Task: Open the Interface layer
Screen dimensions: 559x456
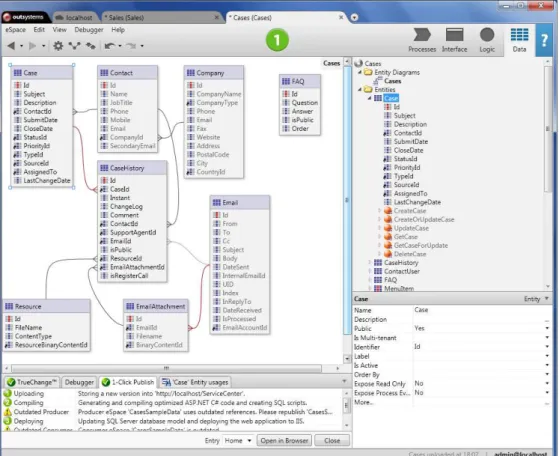Action: [455, 40]
